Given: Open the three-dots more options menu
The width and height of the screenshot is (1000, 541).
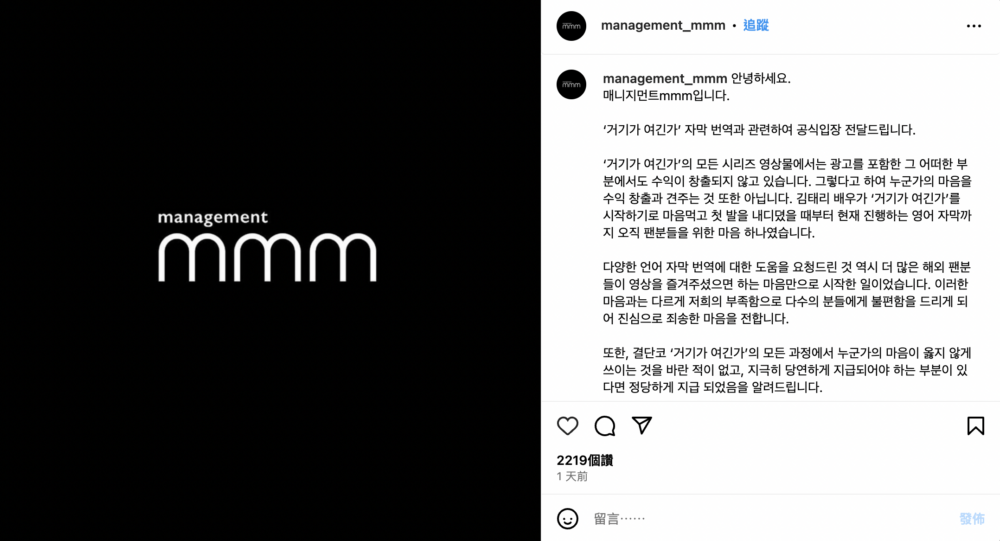Looking at the screenshot, I should [x=974, y=26].
